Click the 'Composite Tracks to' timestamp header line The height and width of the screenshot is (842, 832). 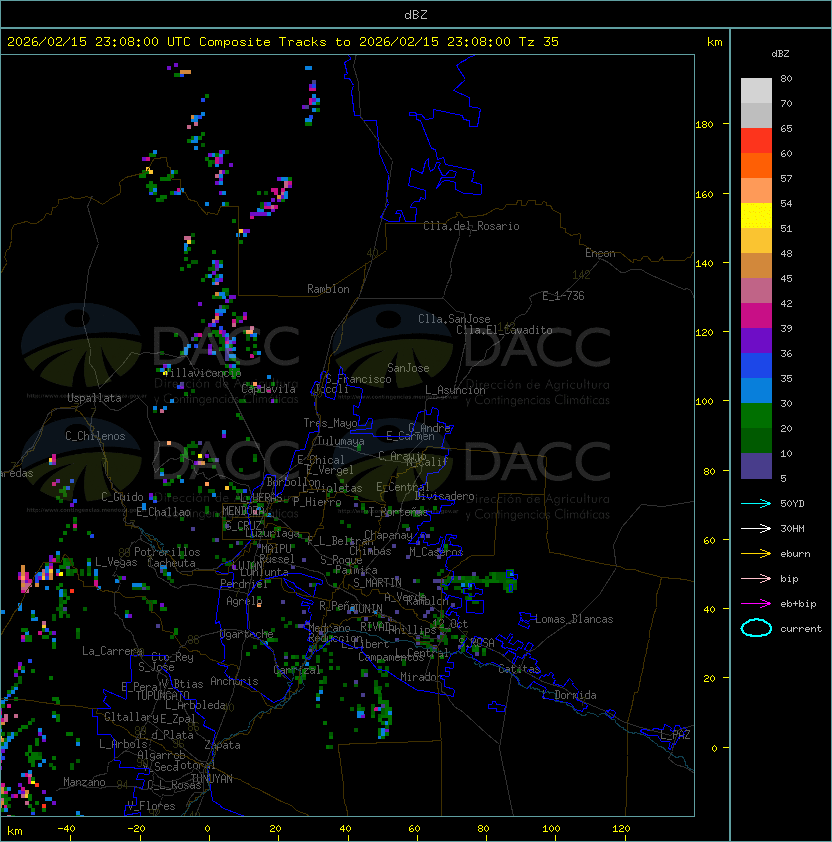(283, 42)
